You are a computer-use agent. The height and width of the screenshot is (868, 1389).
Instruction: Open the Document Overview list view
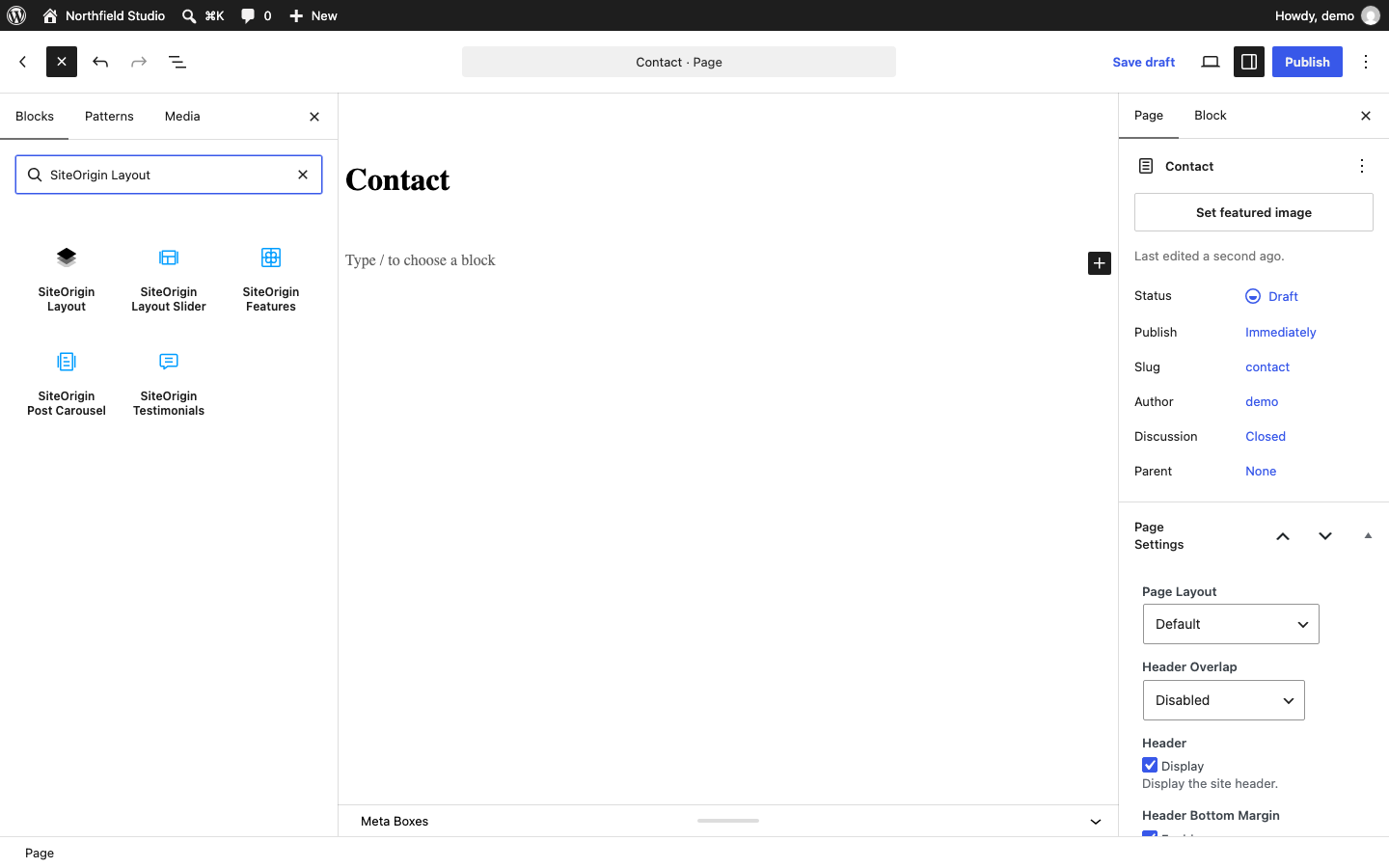(x=177, y=62)
